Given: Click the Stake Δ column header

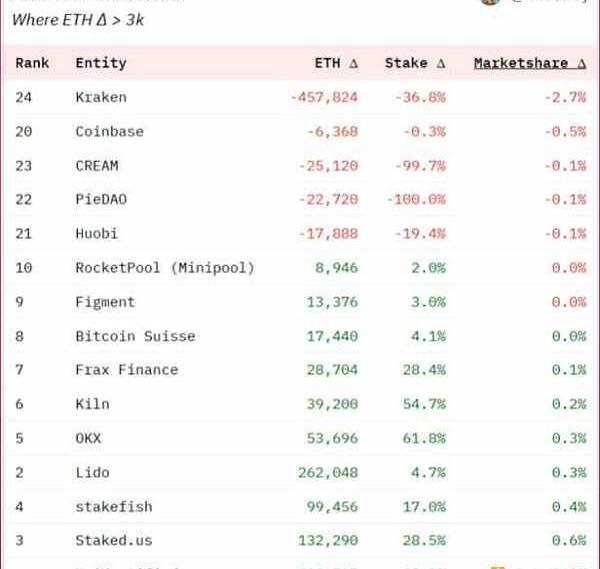Looking at the screenshot, I should click(x=415, y=63).
